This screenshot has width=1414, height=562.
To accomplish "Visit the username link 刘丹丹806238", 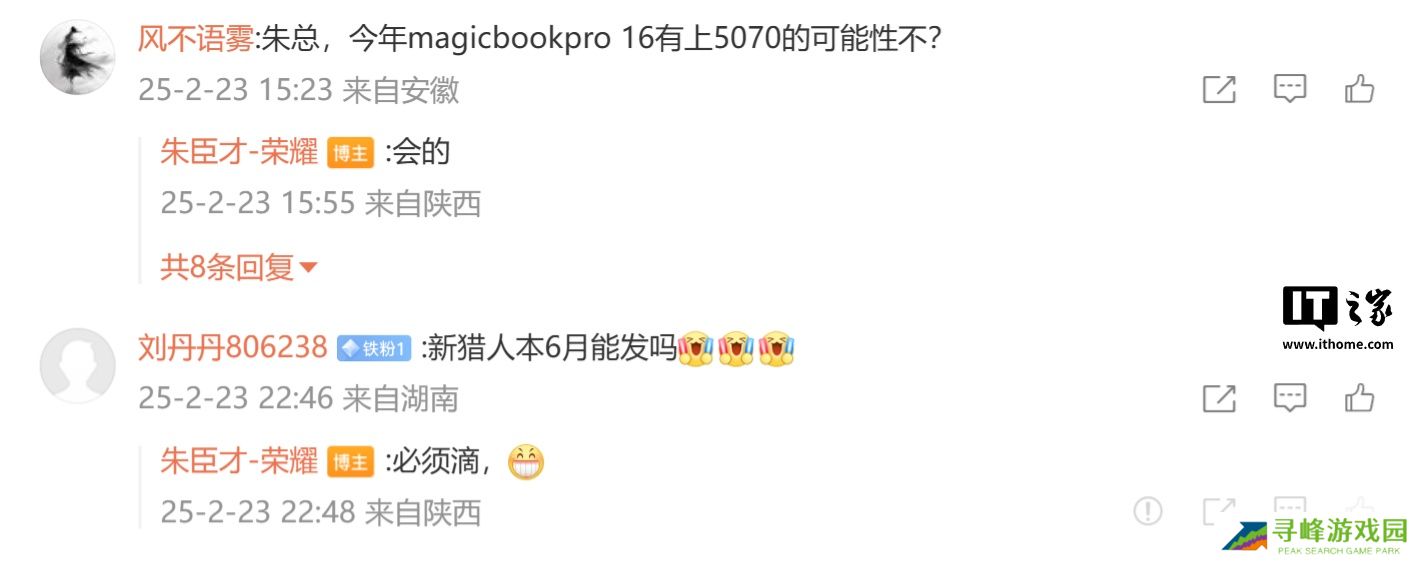I will point(233,347).
